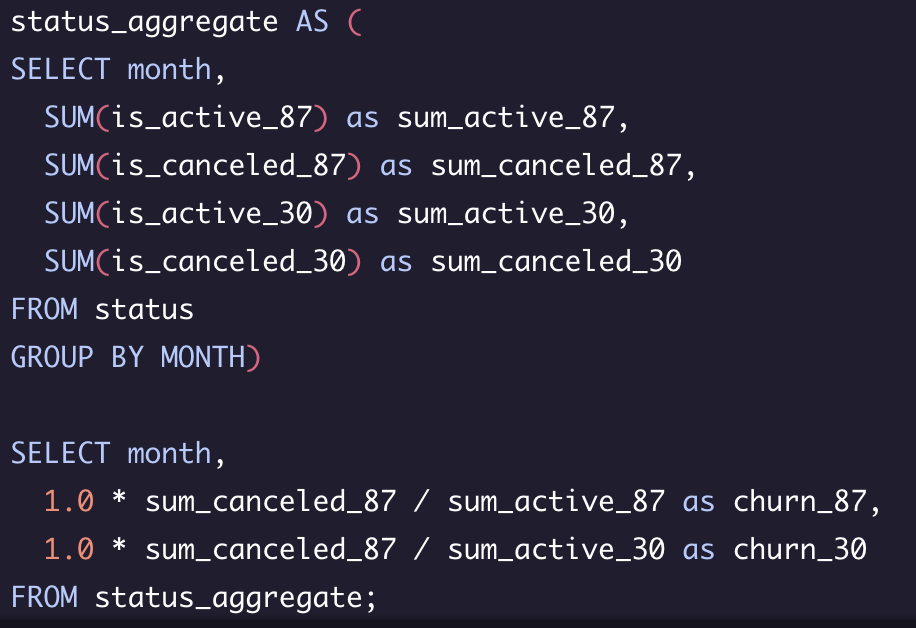Click is_canceled_87 inside the SUM call
The image size is (916, 628).
[229, 165]
